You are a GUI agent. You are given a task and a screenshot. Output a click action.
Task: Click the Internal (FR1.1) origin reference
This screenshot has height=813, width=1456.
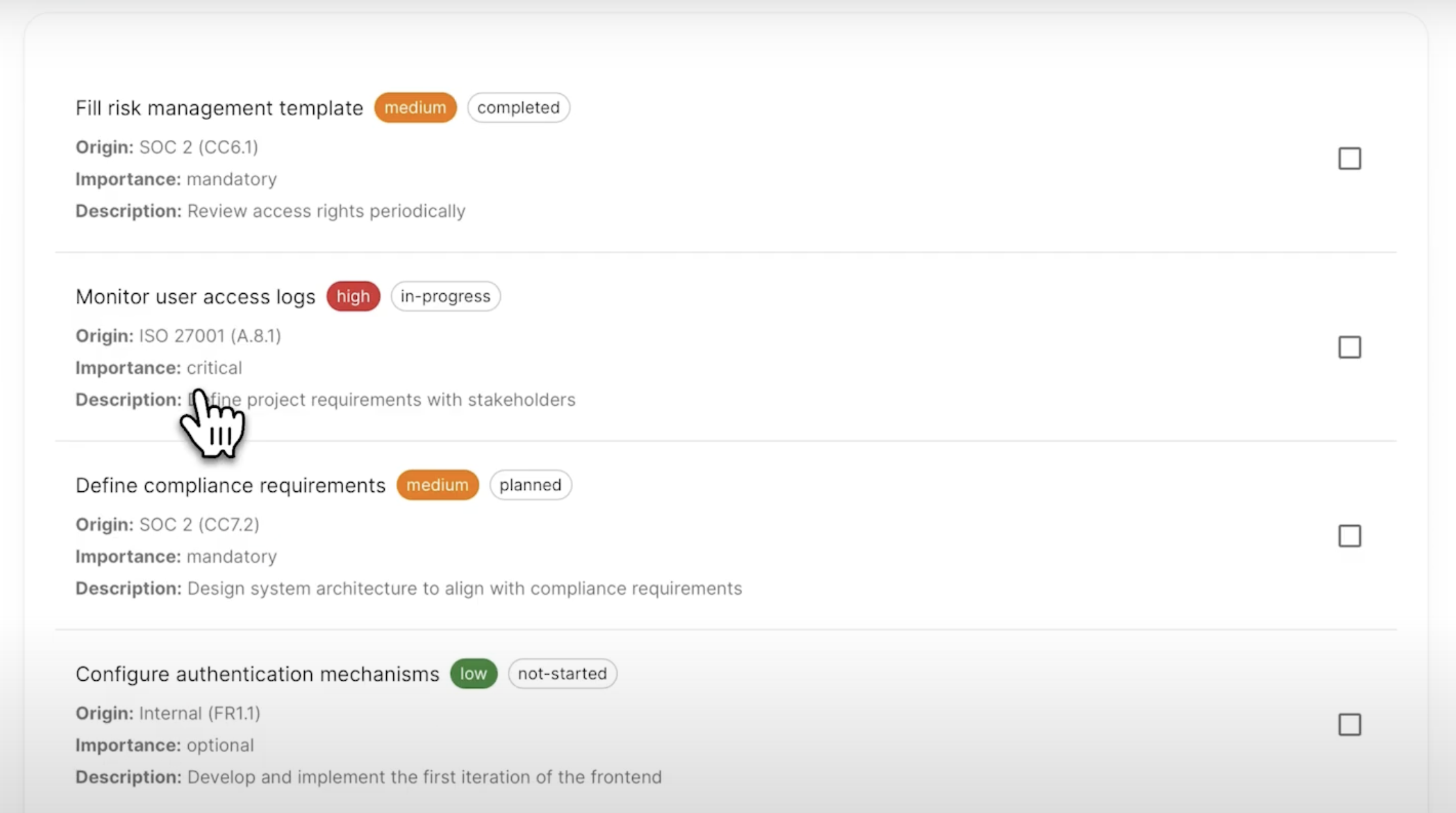[x=198, y=713]
